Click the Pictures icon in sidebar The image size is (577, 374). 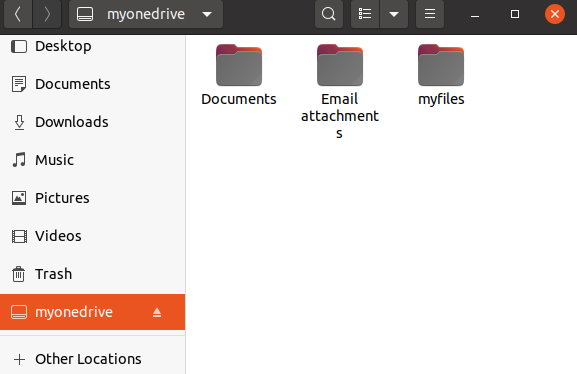(19, 198)
